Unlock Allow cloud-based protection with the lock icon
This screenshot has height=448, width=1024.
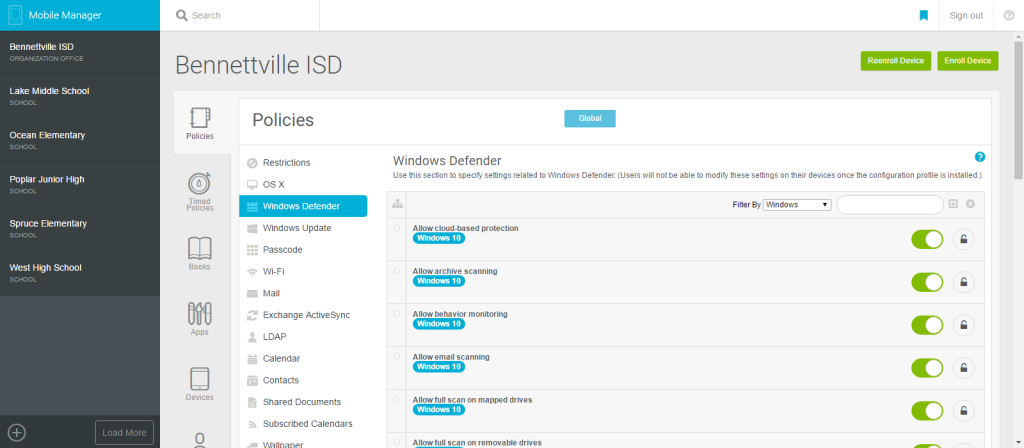tap(963, 239)
